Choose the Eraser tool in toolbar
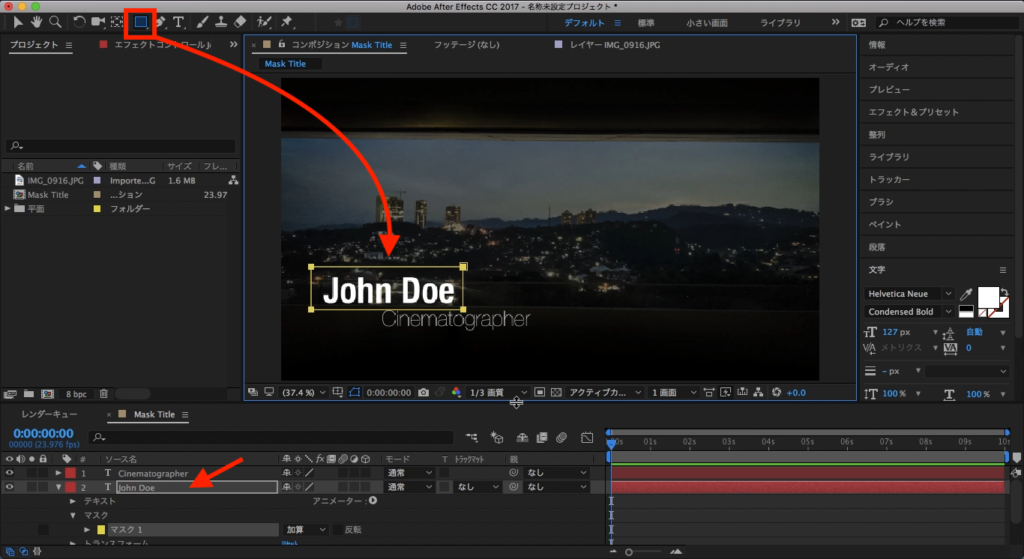 click(x=239, y=21)
